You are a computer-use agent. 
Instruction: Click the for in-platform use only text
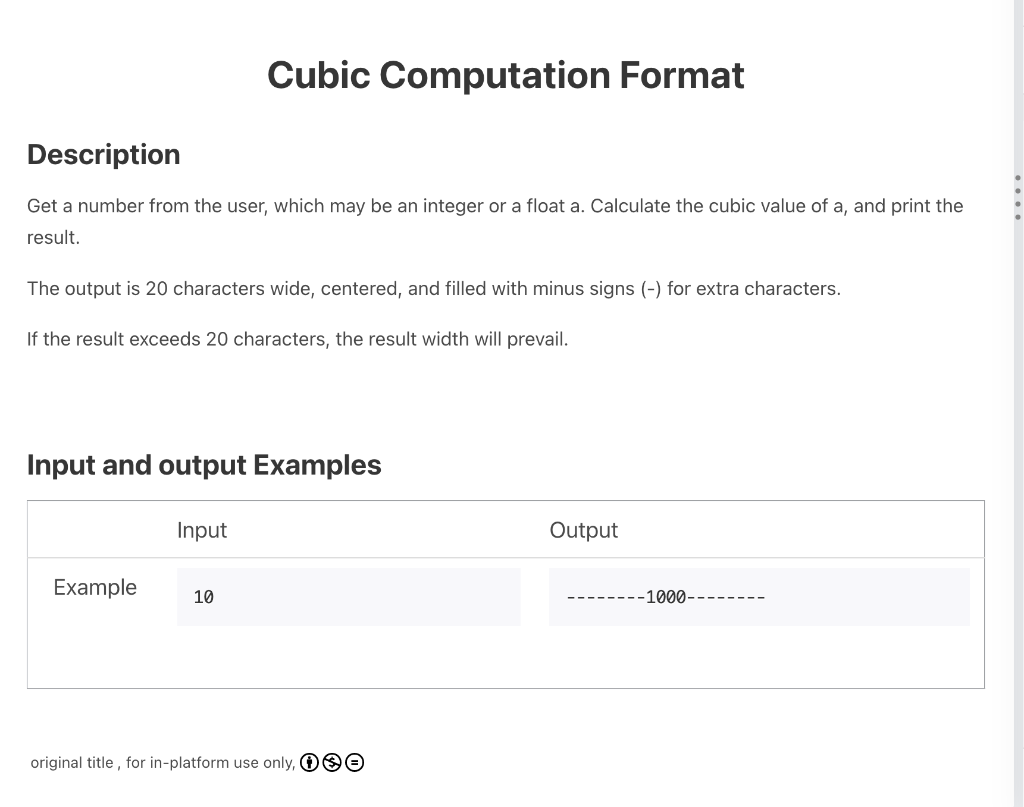pos(210,763)
